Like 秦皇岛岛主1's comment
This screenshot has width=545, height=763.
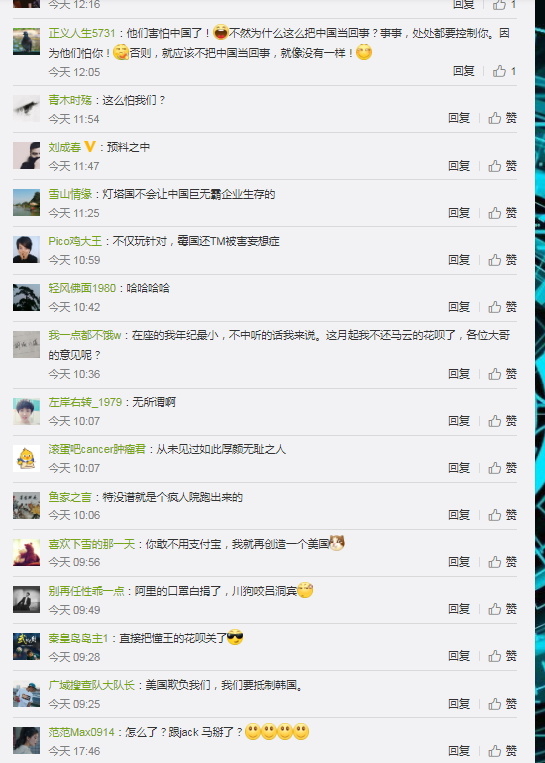(x=503, y=656)
